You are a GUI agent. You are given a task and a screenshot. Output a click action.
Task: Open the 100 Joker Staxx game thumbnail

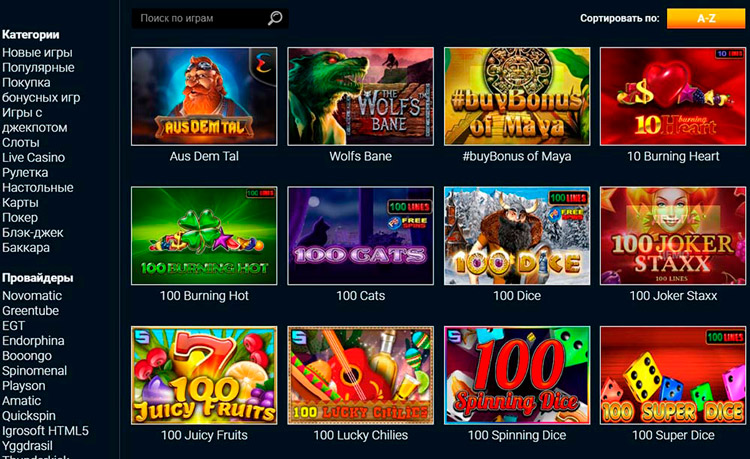pyautogui.click(x=673, y=236)
